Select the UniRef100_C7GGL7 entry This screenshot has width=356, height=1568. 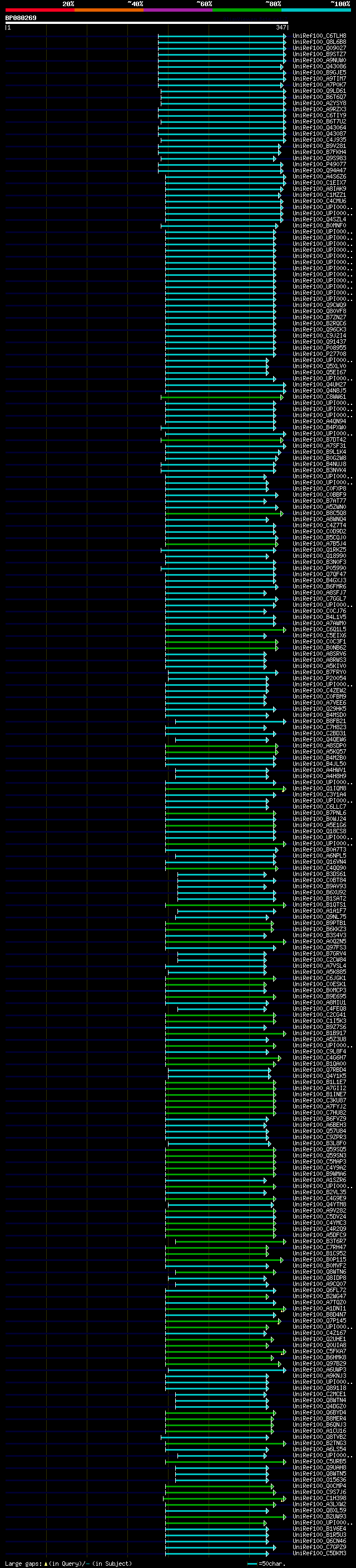click(x=319, y=598)
